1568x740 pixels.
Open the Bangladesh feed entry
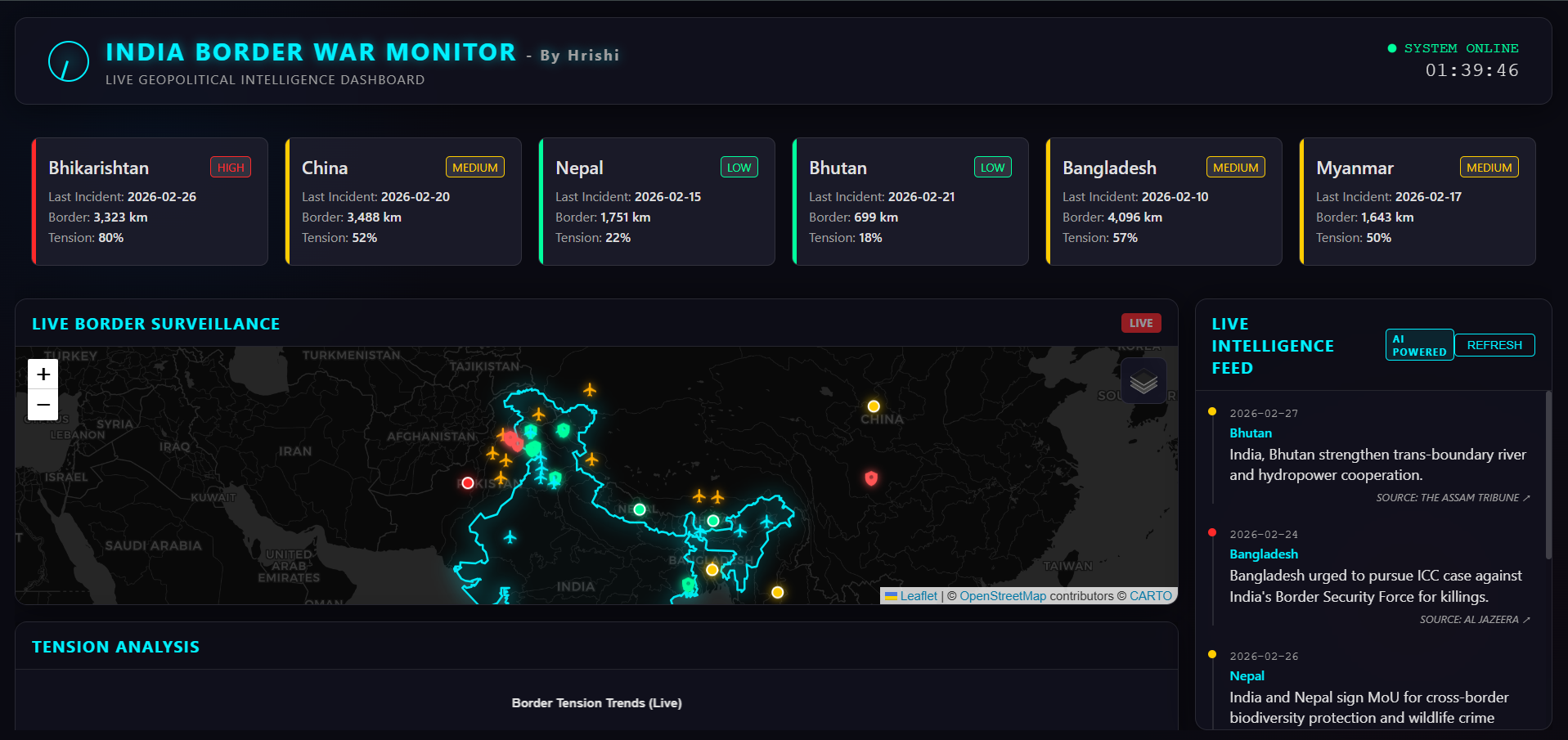[1263, 554]
